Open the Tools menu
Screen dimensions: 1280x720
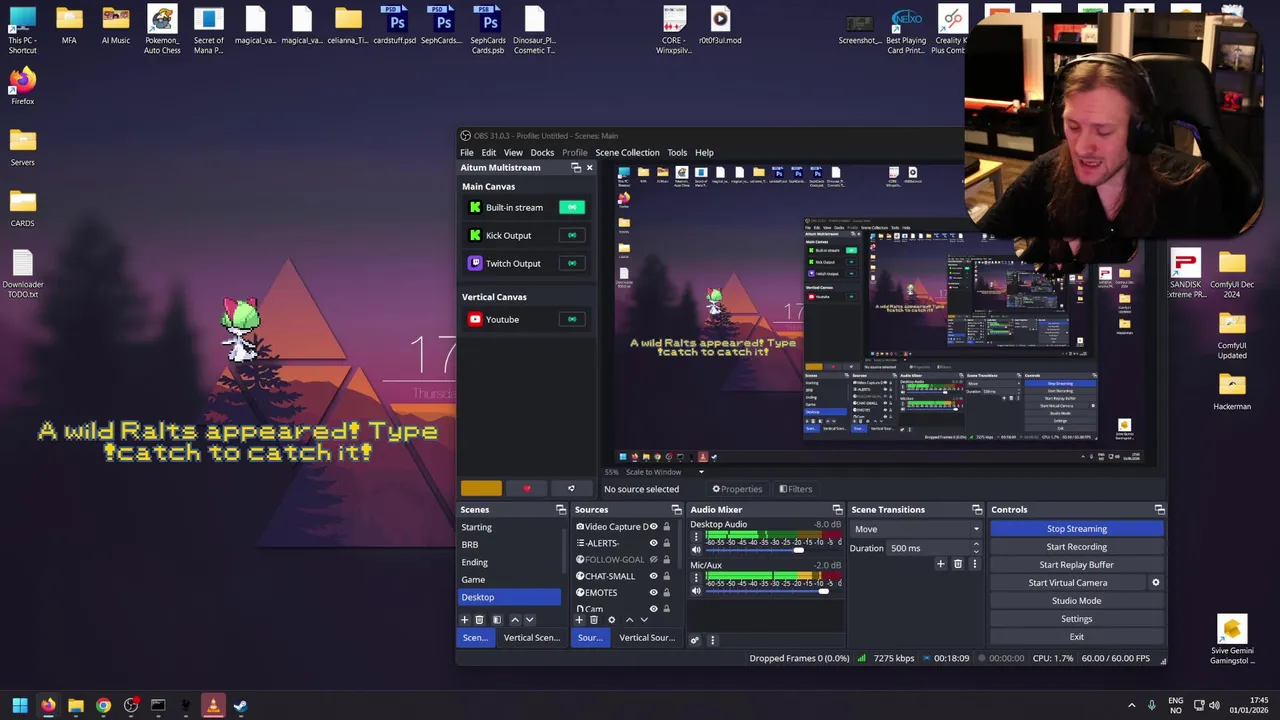(x=677, y=153)
